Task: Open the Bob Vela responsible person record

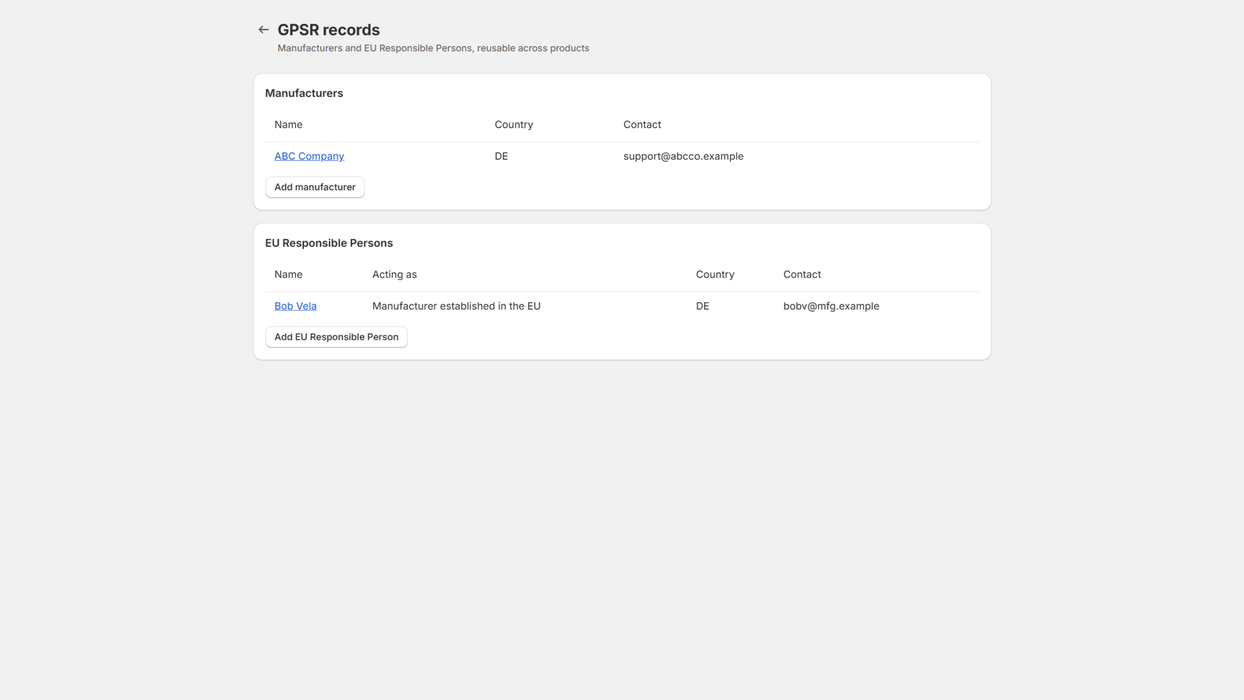Action: (295, 306)
